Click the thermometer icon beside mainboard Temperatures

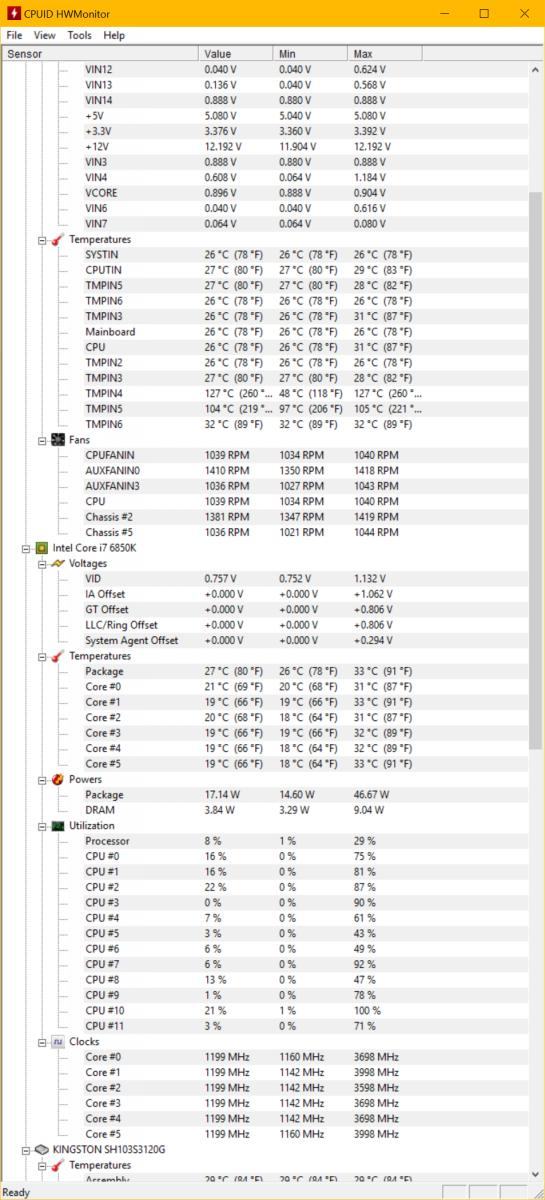coord(58,240)
